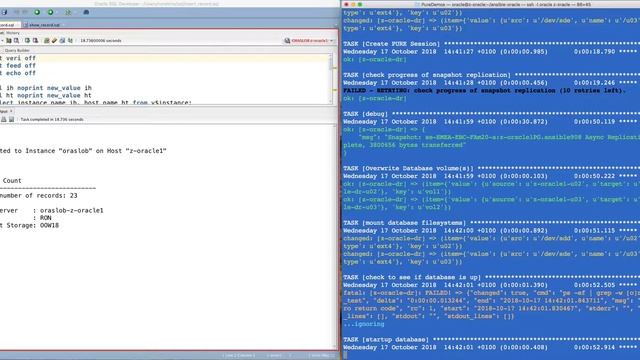Click the green Forward navigation button
Viewport: 640px width, 360px height.
pos(50,12)
